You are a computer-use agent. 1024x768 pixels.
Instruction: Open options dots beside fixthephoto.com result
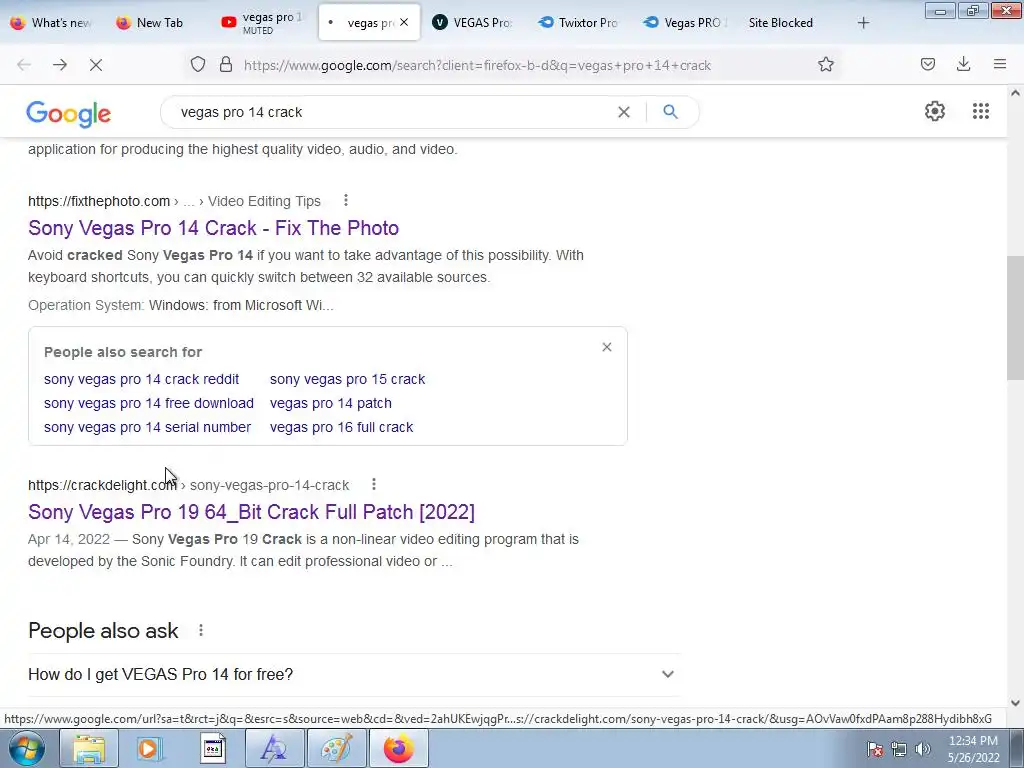click(x=346, y=200)
